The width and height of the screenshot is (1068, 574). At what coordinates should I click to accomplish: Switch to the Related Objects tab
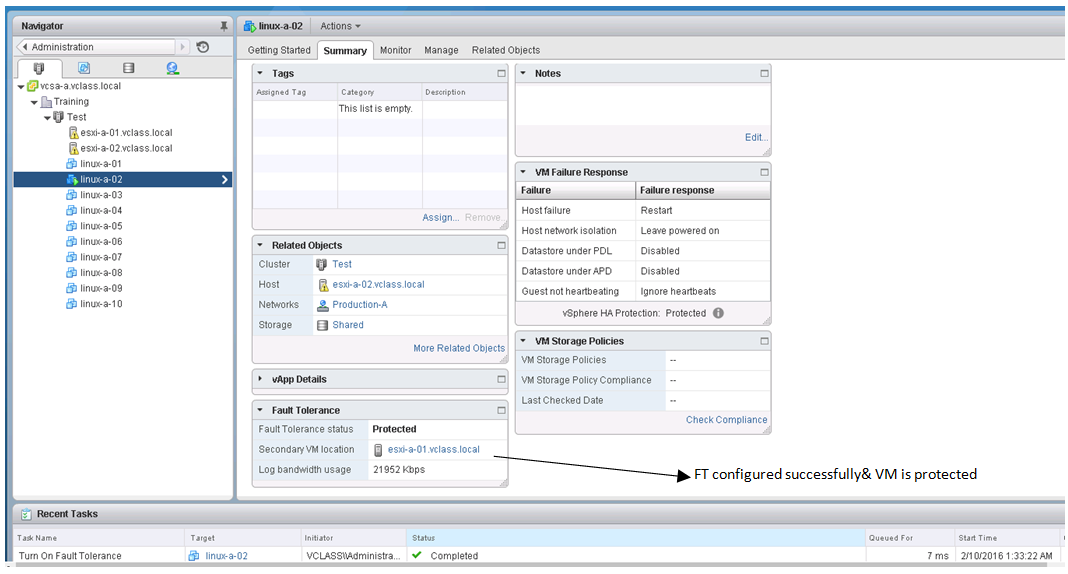(506, 50)
